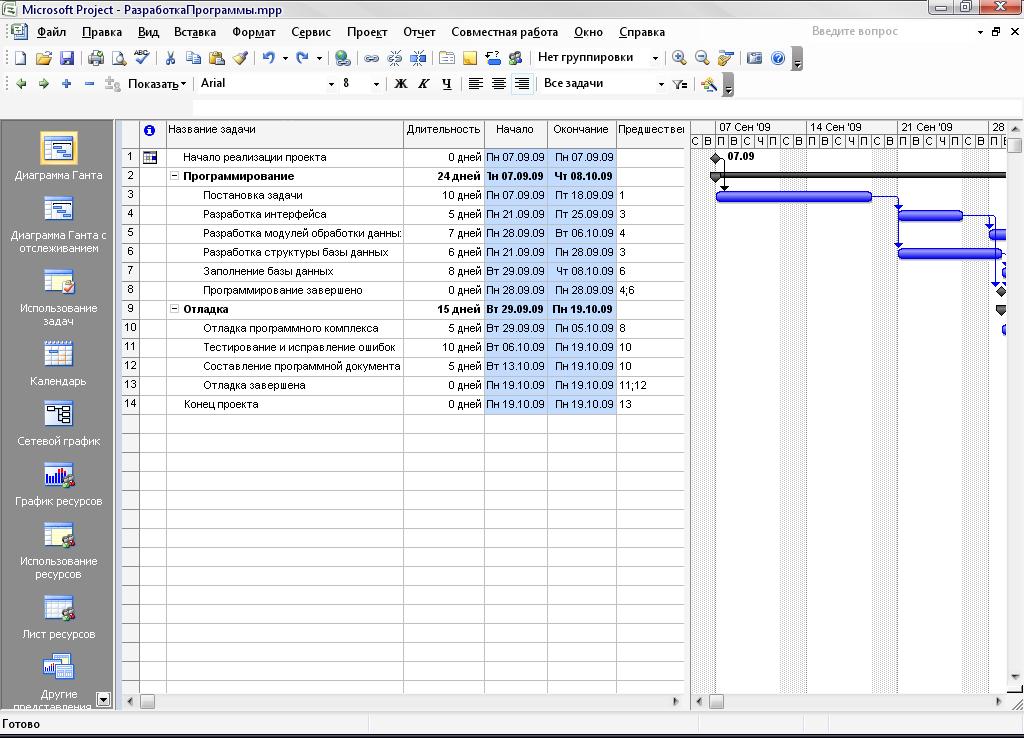Toggle italic К formatting
The height and width of the screenshot is (738, 1024).
pyautogui.click(x=424, y=84)
